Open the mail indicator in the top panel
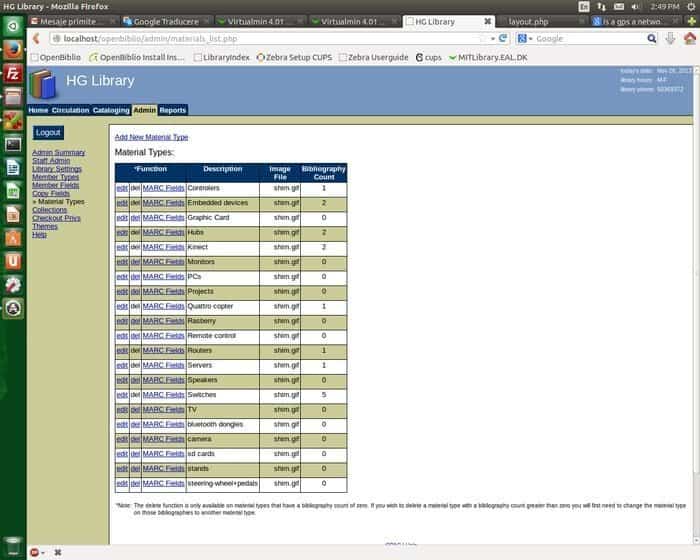Viewport: 700px width, 560px height. pyautogui.click(x=619, y=6)
